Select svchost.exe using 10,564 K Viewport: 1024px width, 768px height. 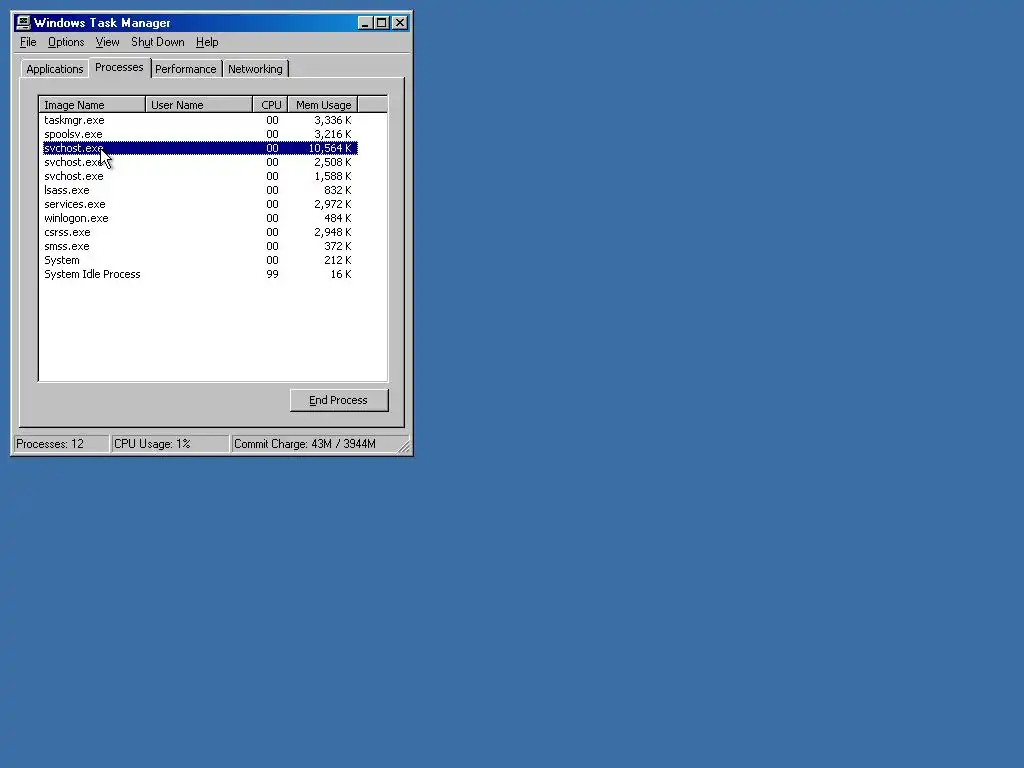pyautogui.click(x=199, y=148)
